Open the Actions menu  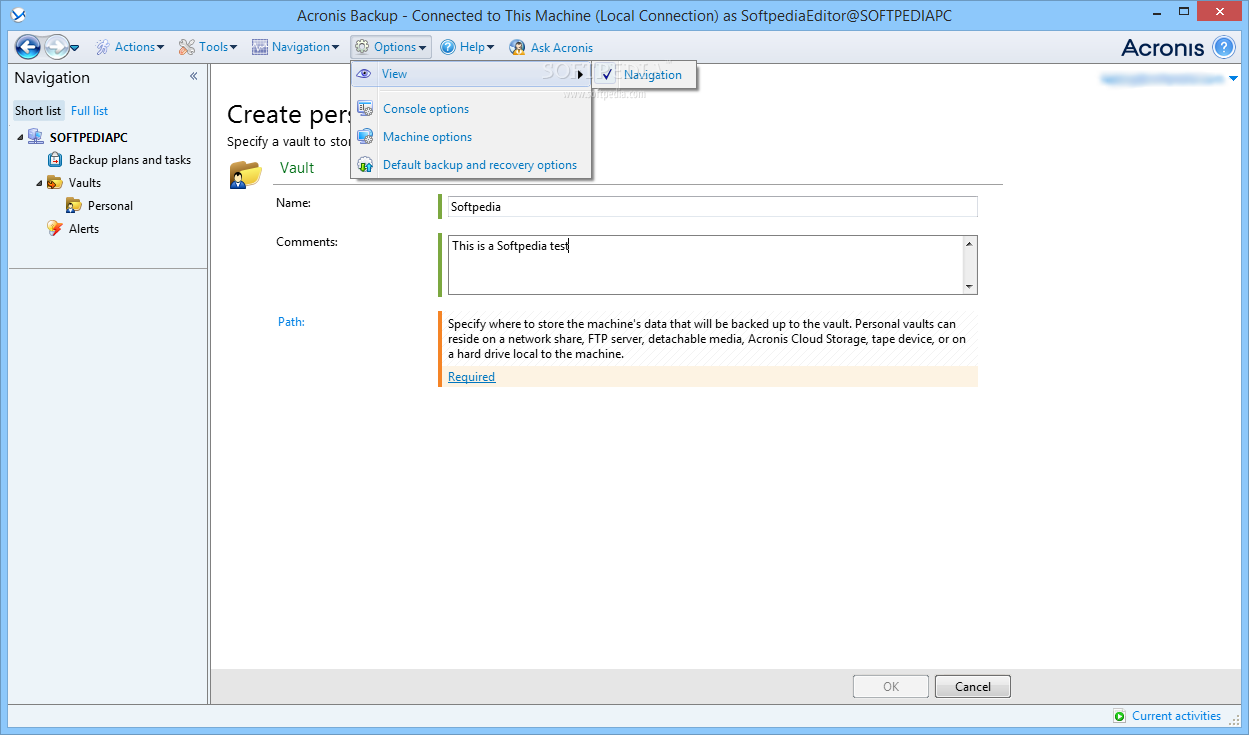(130, 47)
